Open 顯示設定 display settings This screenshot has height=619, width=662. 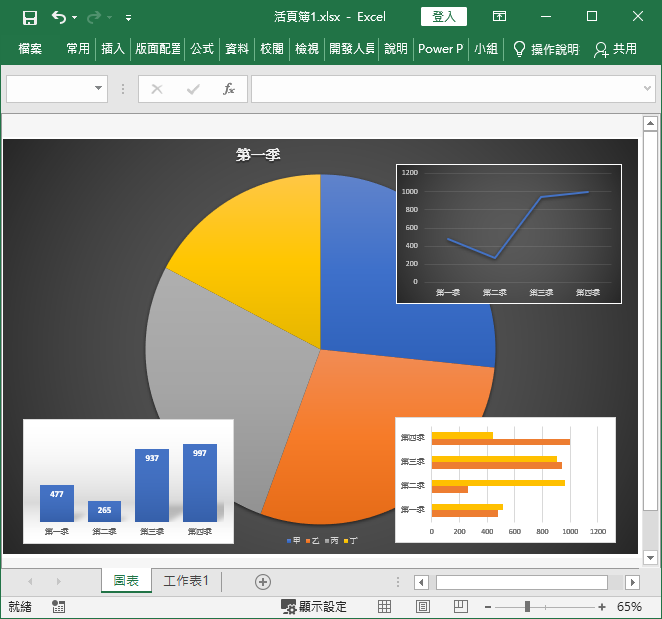coord(314,607)
